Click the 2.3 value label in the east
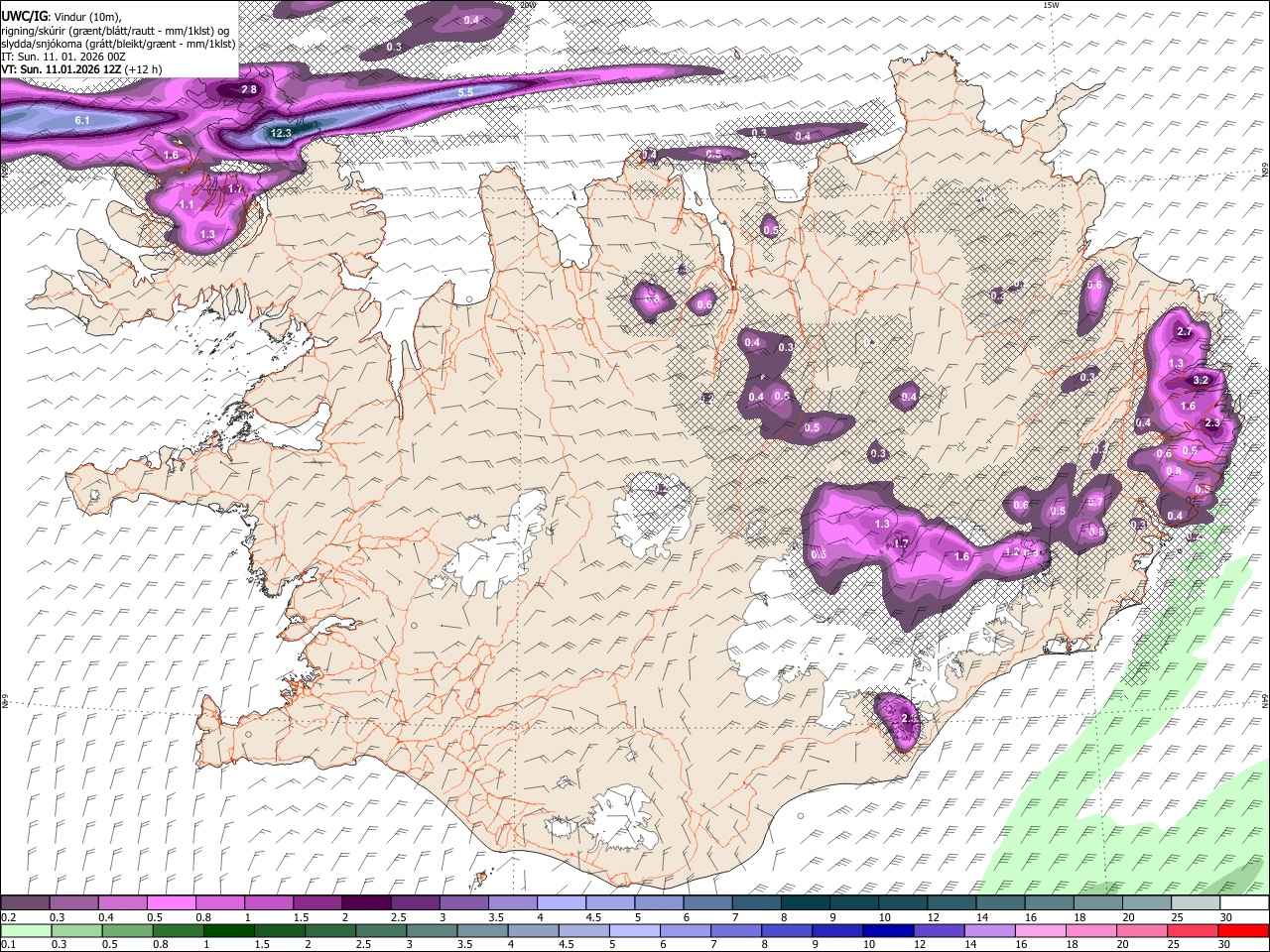 tap(1211, 423)
